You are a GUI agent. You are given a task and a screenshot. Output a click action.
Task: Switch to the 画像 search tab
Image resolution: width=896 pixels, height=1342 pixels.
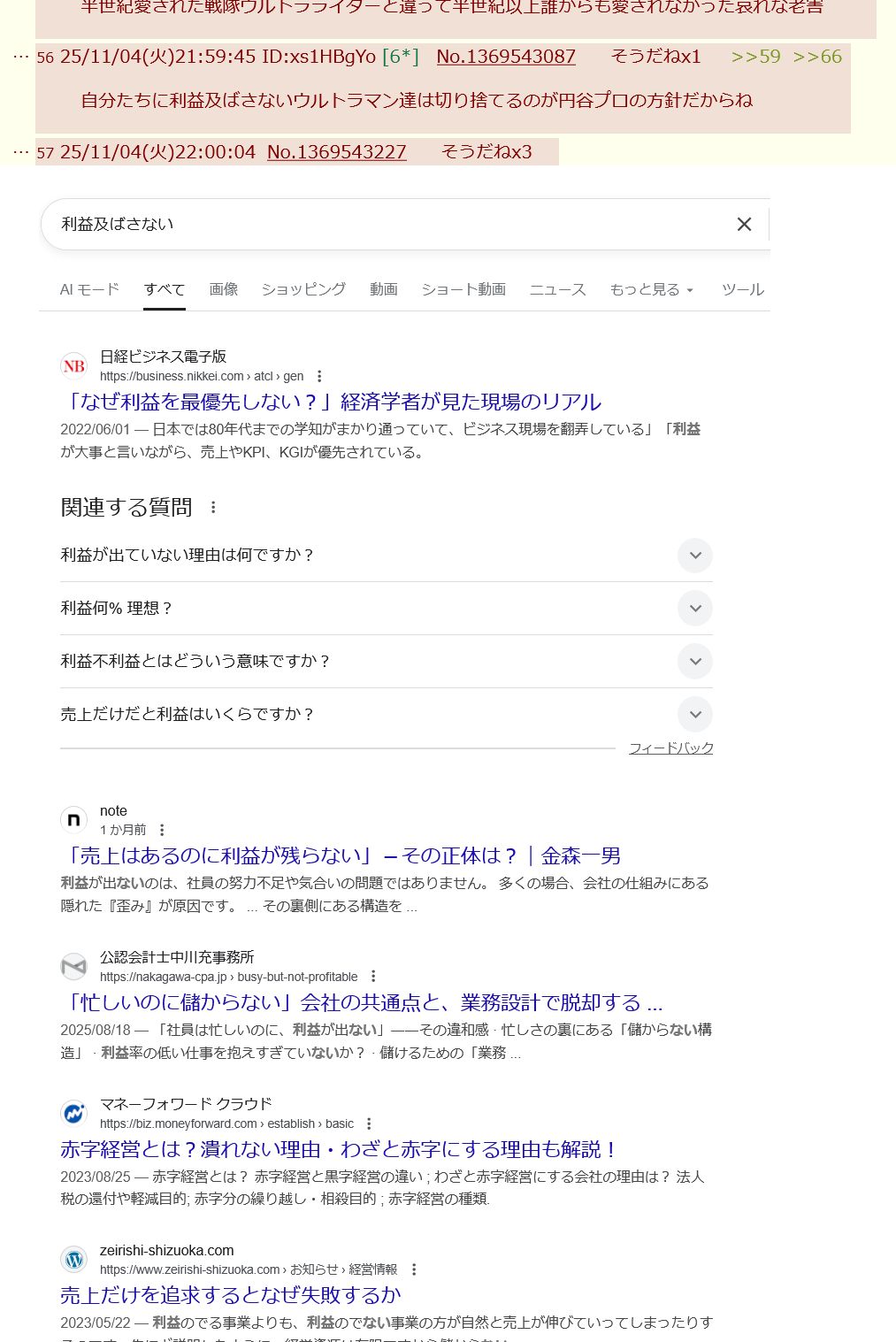pos(224,290)
